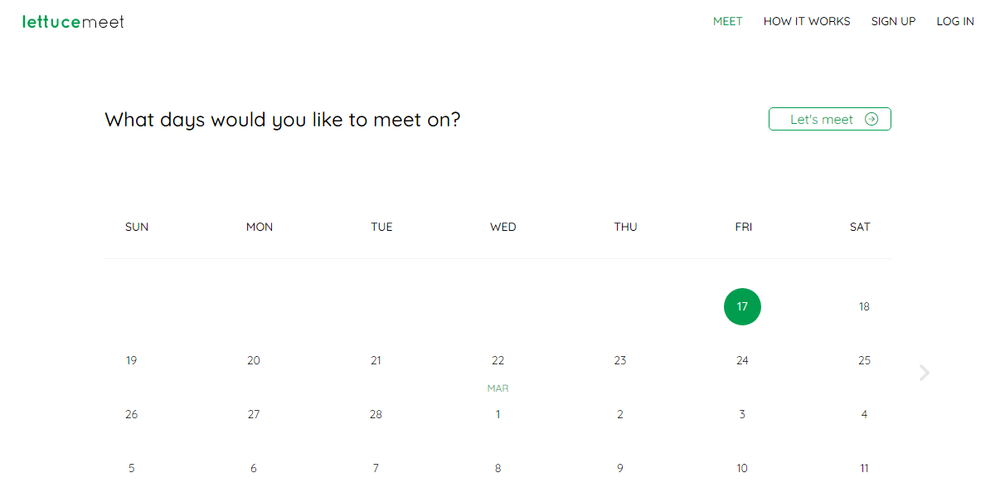Pick Monday the 20th
Screen dimensions: 1000x504
pyautogui.click(x=254, y=361)
